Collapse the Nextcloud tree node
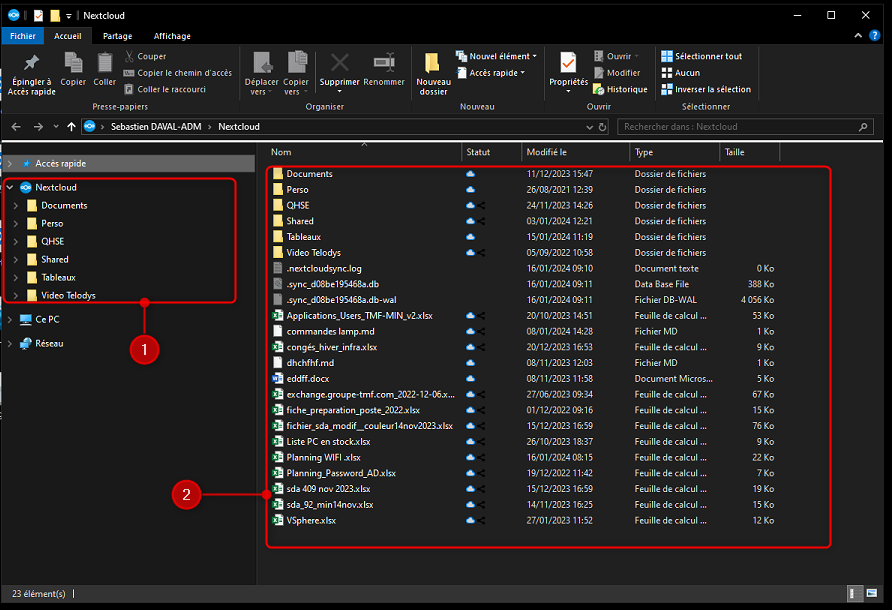The width and height of the screenshot is (892, 610). coord(10,187)
